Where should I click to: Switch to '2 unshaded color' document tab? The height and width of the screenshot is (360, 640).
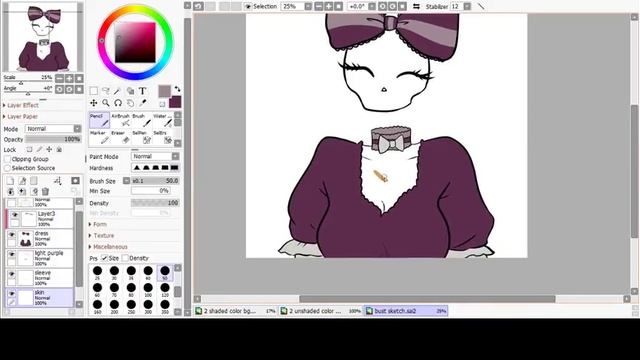coord(321,311)
